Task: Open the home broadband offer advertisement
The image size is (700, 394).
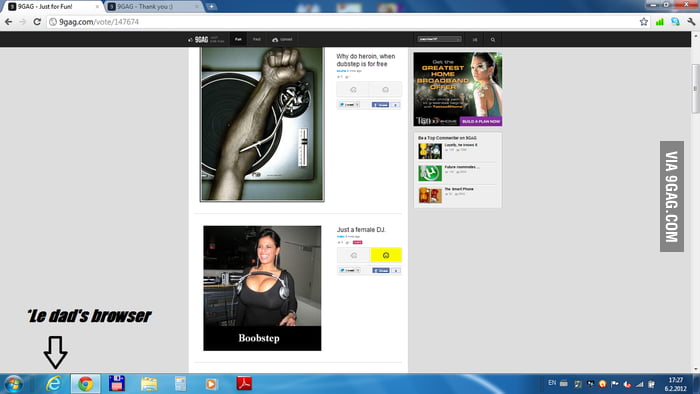Action: pos(458,89)
